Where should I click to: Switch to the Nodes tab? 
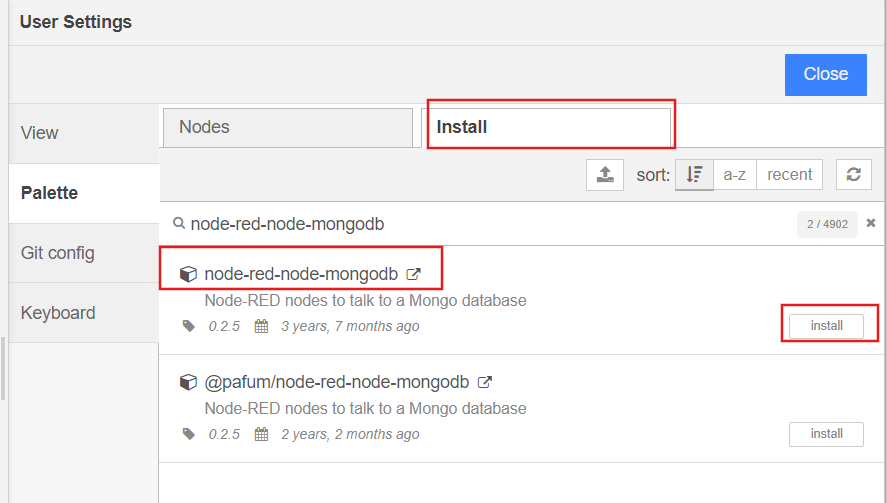point(286,127)
